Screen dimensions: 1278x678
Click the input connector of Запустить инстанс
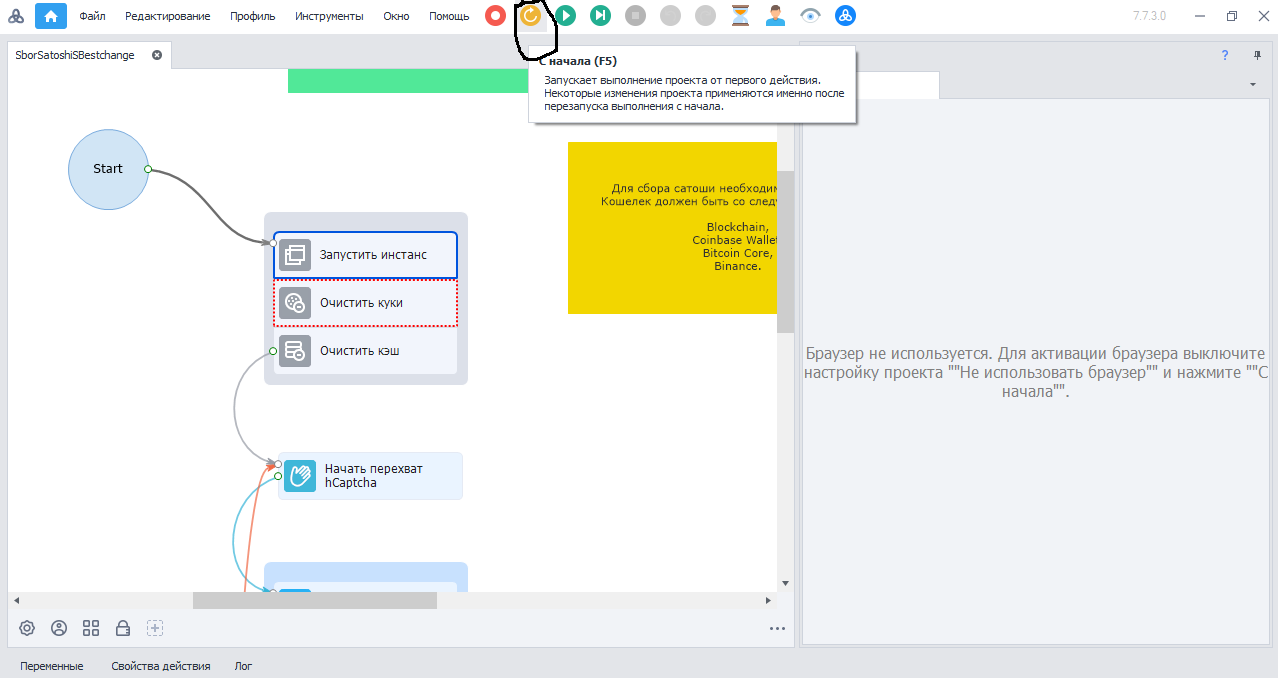[273, 242]
